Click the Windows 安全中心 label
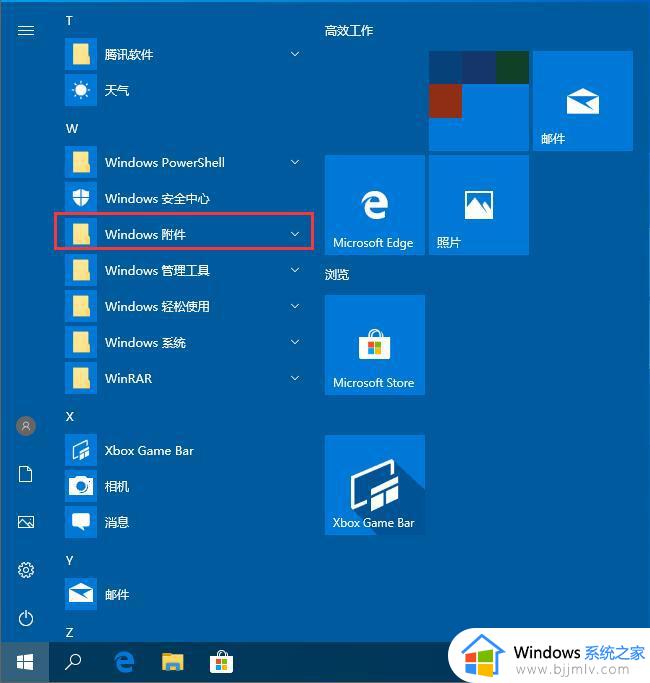This screenshot has height=683, width=650. coord(157,199)
